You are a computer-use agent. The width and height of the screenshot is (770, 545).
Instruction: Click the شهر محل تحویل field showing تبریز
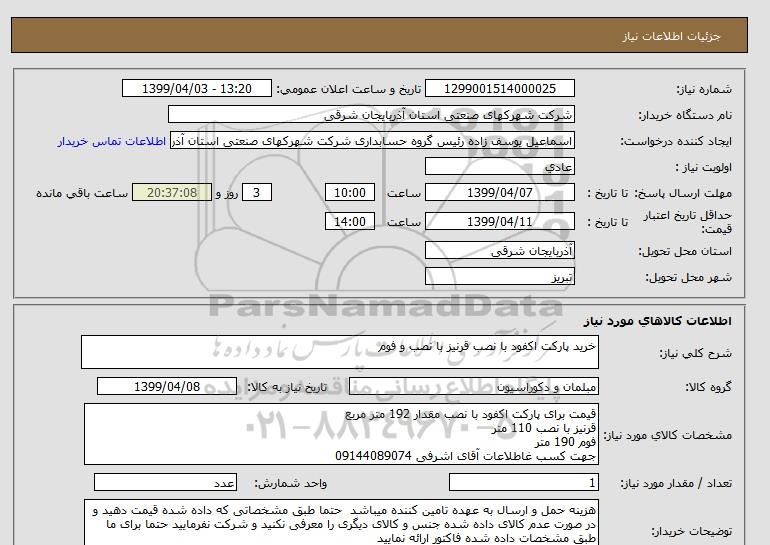tap(501, 276)
